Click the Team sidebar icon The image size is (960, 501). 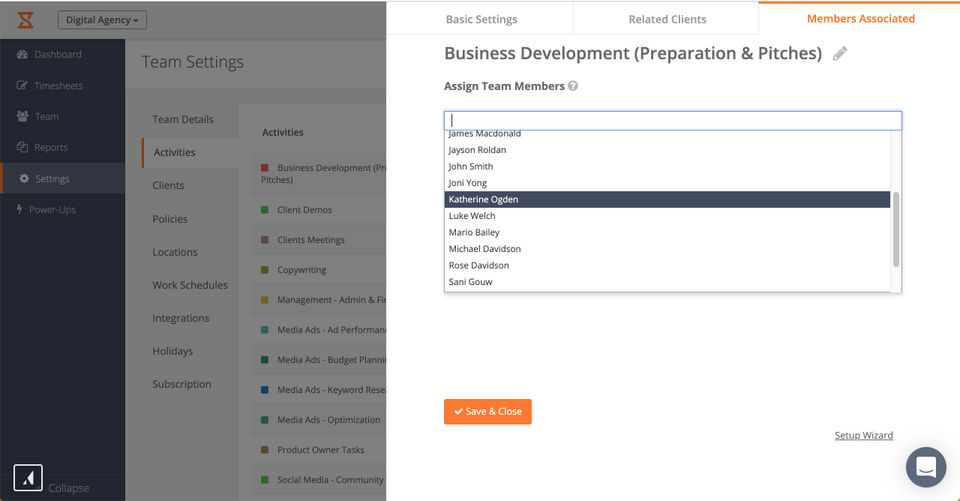(23, 117)
